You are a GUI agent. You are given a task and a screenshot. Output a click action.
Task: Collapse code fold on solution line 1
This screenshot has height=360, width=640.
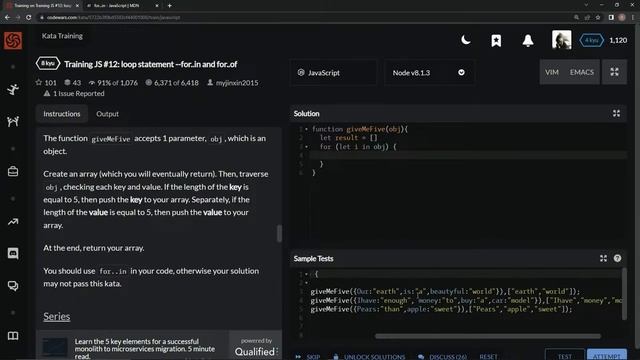(x=307, y=129)
